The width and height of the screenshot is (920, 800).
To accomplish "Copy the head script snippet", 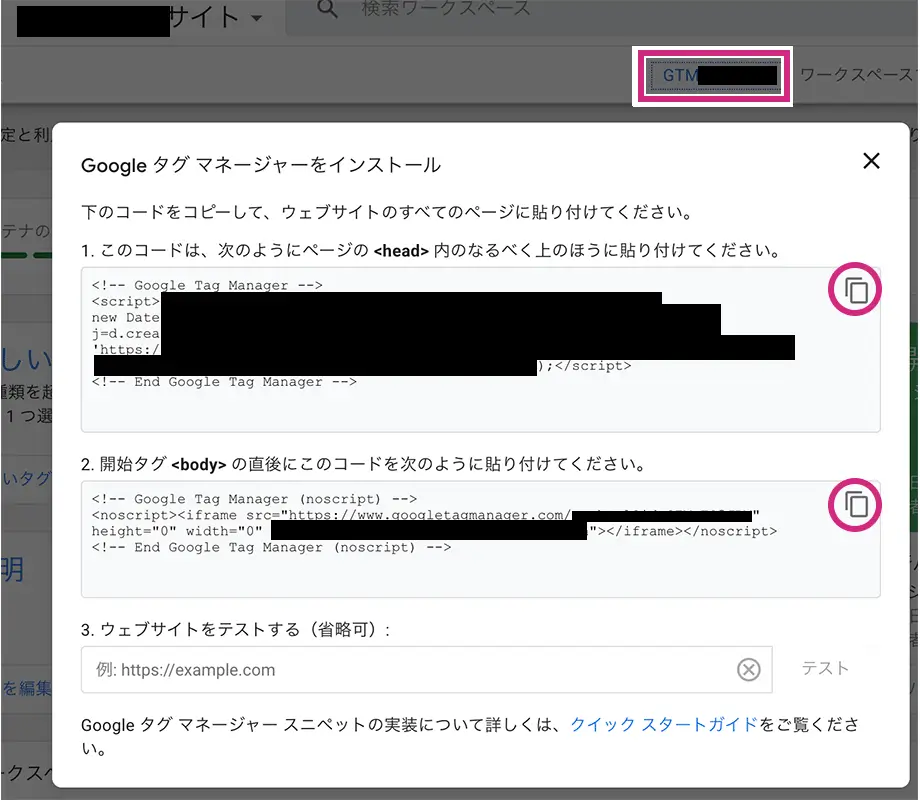I will (856, 291).
